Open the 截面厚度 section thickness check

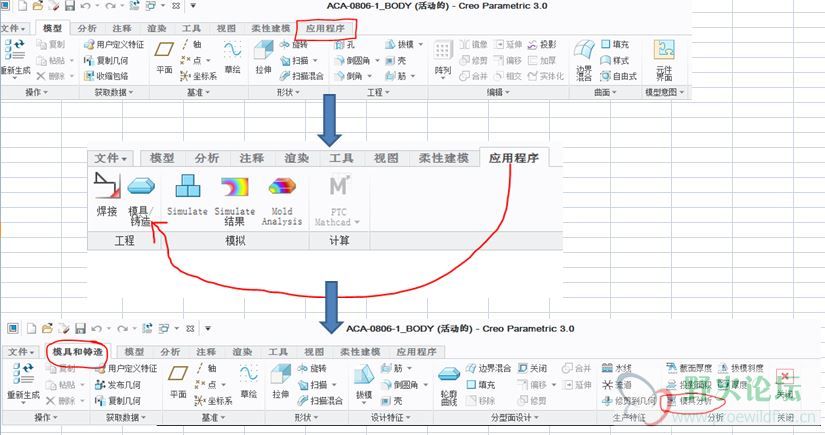click(688, 368)
